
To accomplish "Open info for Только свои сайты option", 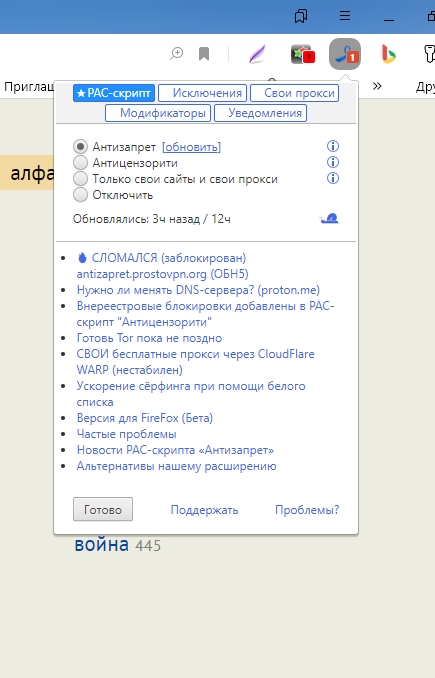I will [x=333, y=178].
